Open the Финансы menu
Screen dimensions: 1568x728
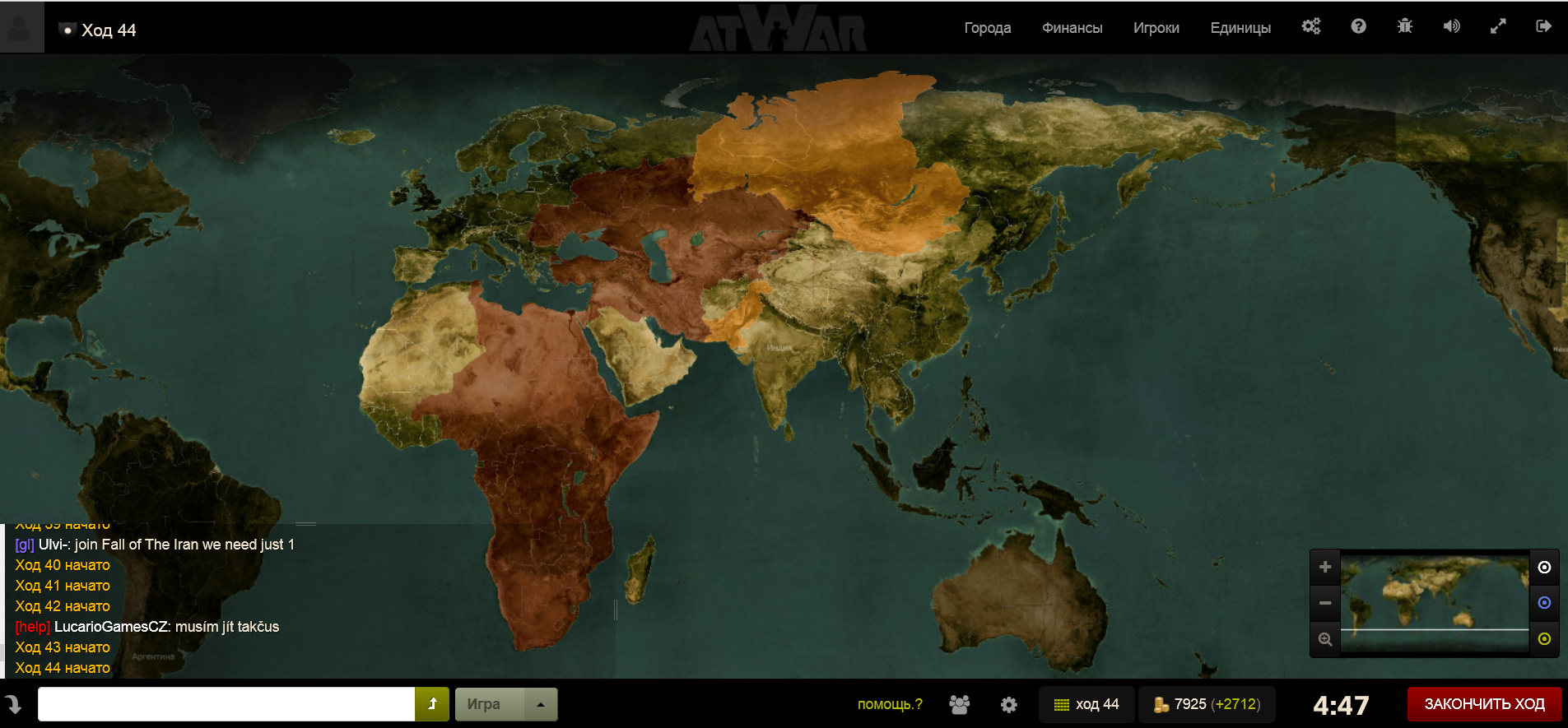1072,28
